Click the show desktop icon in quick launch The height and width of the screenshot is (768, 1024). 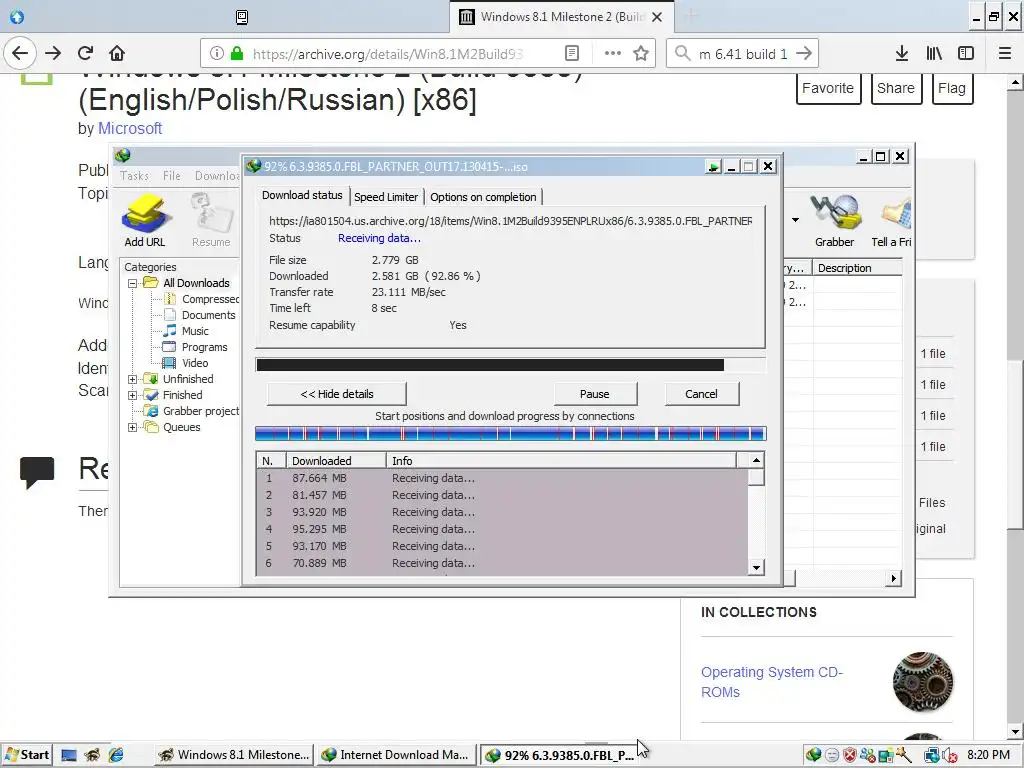(x=69, y=755)
